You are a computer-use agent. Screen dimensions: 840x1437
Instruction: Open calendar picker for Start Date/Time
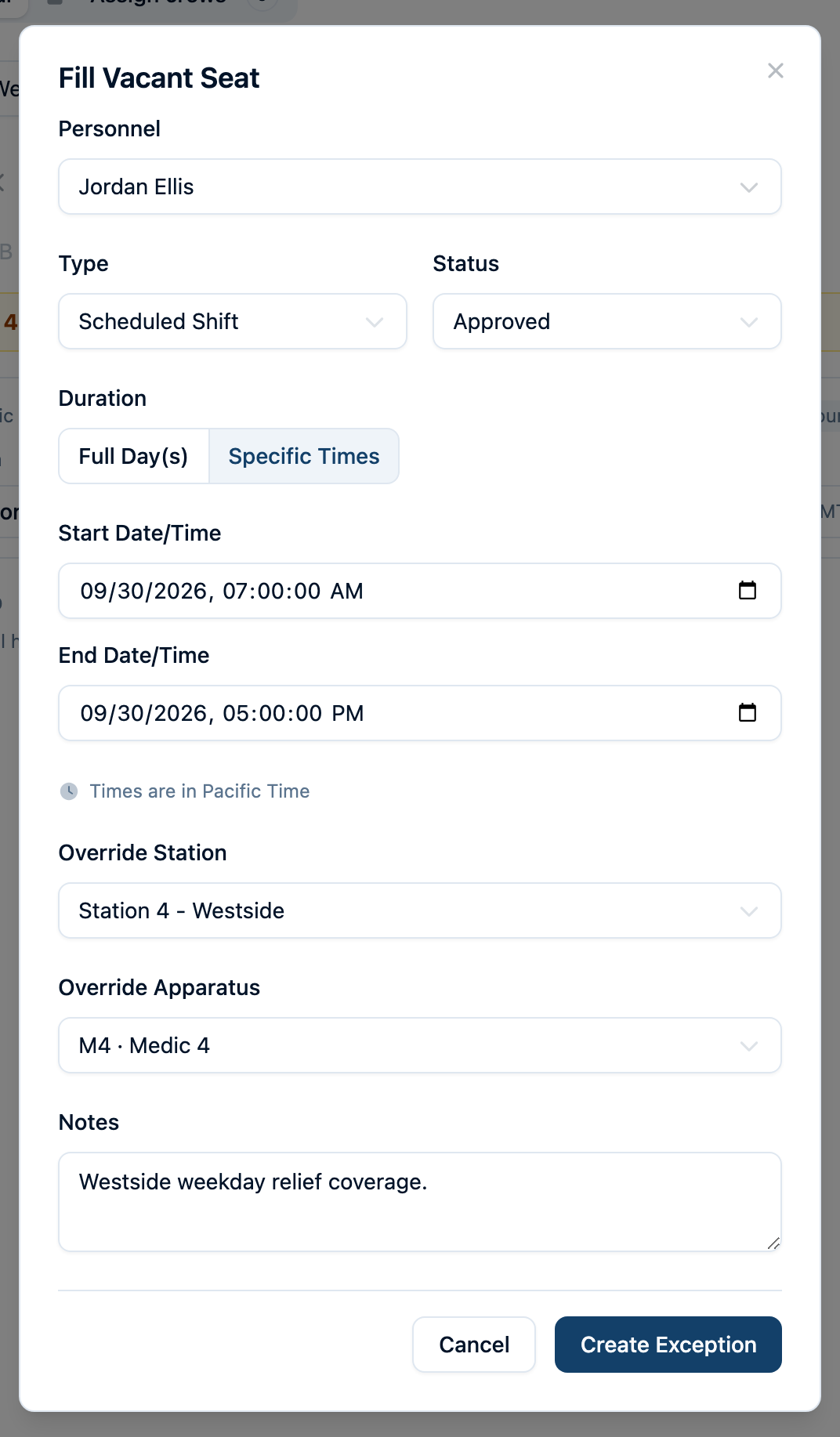(748, 590)
